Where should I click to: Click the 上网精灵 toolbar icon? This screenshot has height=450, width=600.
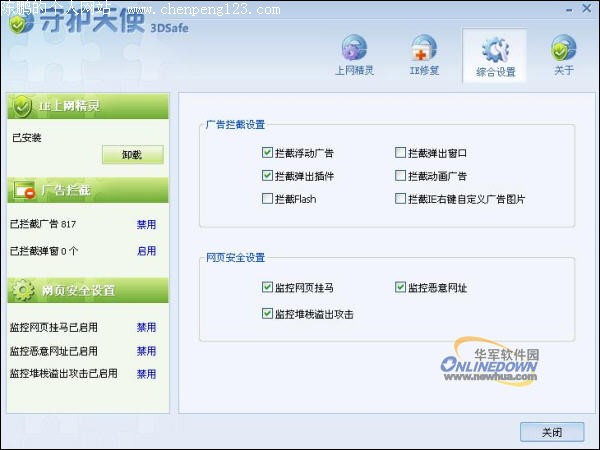355,50
